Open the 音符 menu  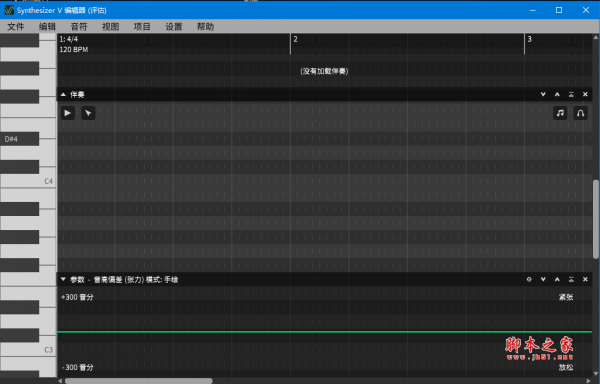click(79, 26)
